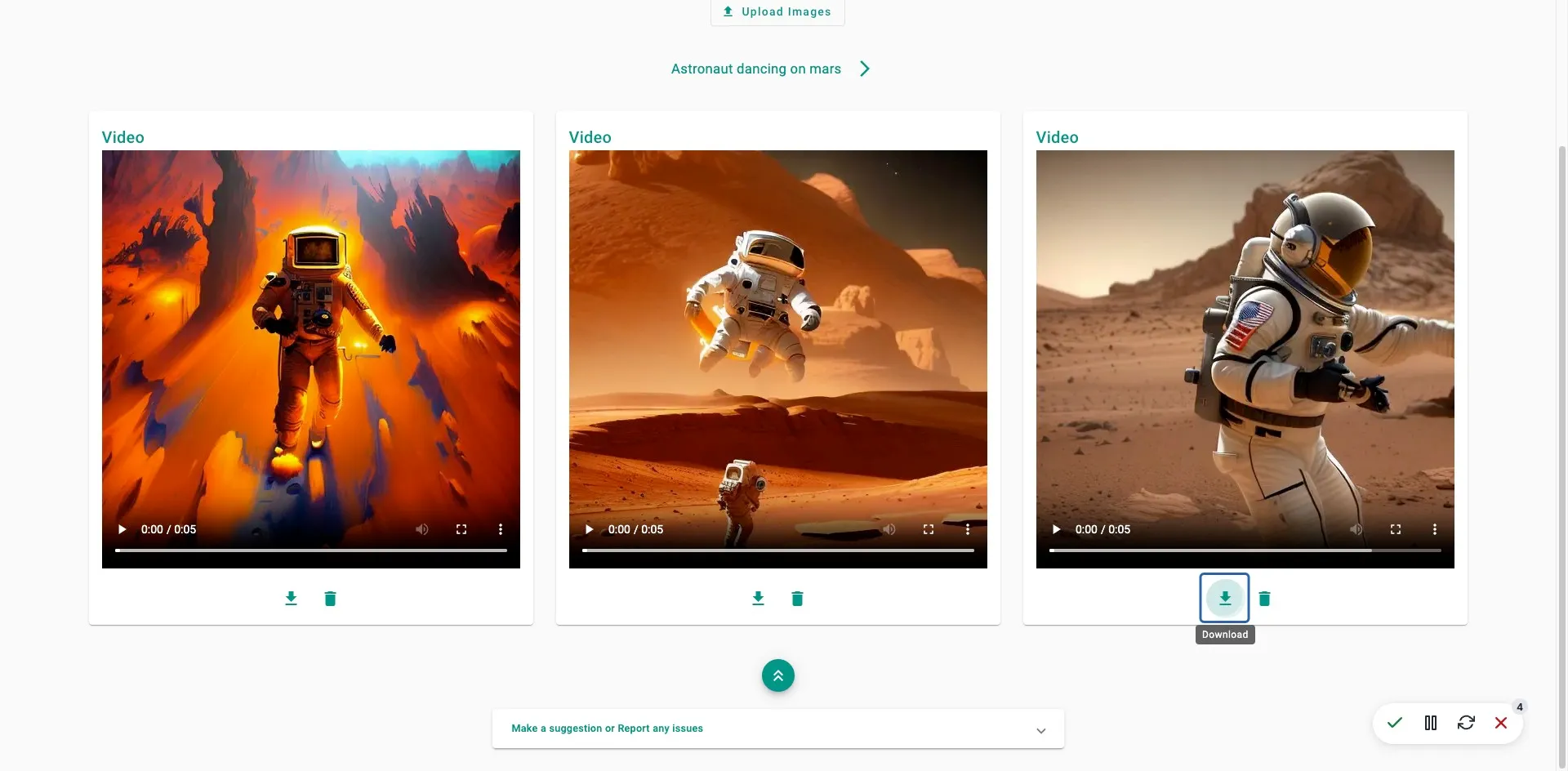Expand the Make a suggestion or Report issues panel
1568x771 pixels.
777,729
